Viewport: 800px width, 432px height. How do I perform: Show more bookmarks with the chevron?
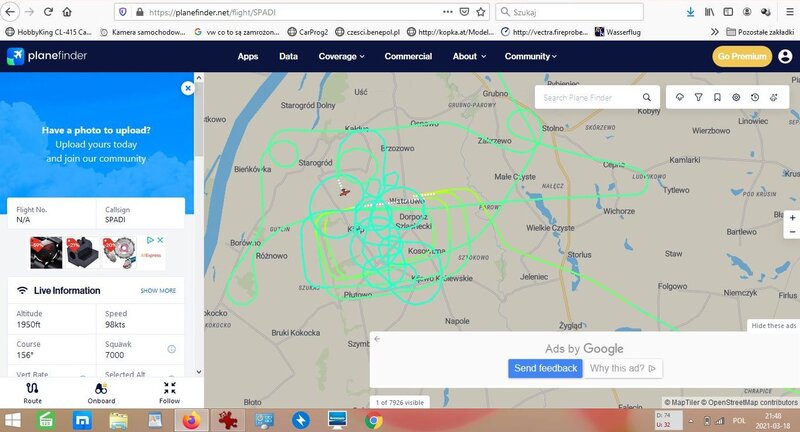[715, 32]
